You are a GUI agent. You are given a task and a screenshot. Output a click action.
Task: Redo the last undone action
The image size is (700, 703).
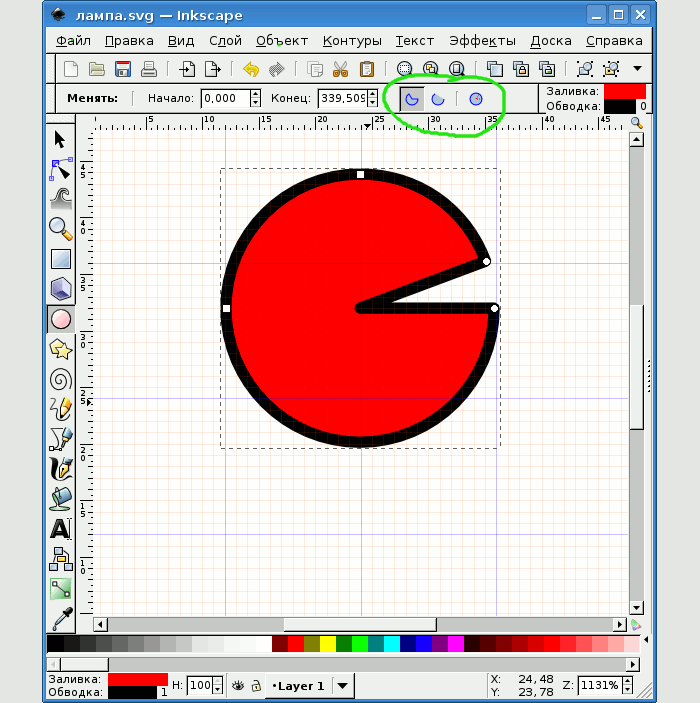tap(276, 69)
